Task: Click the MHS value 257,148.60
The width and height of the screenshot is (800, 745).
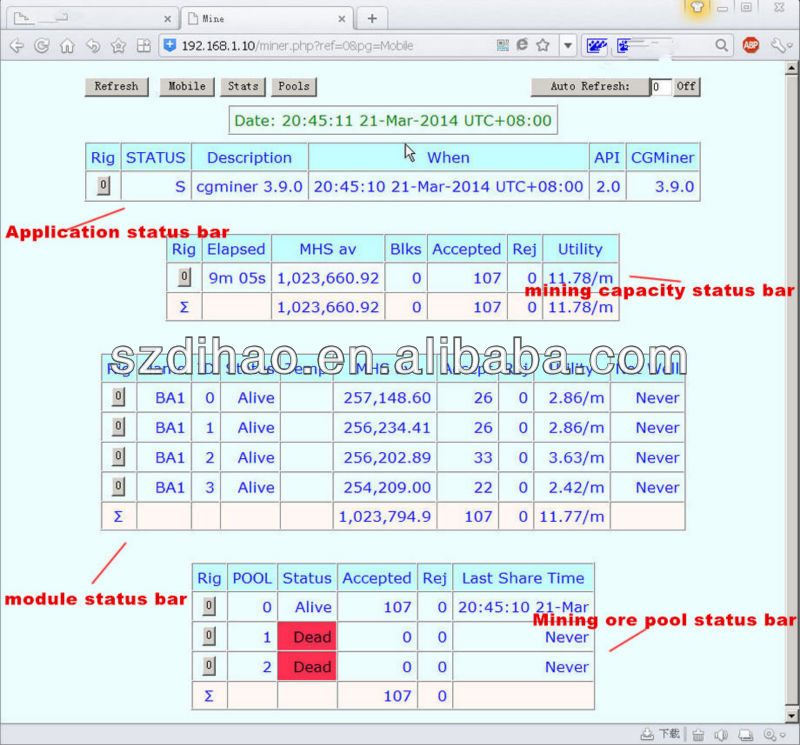Action: 387,398
